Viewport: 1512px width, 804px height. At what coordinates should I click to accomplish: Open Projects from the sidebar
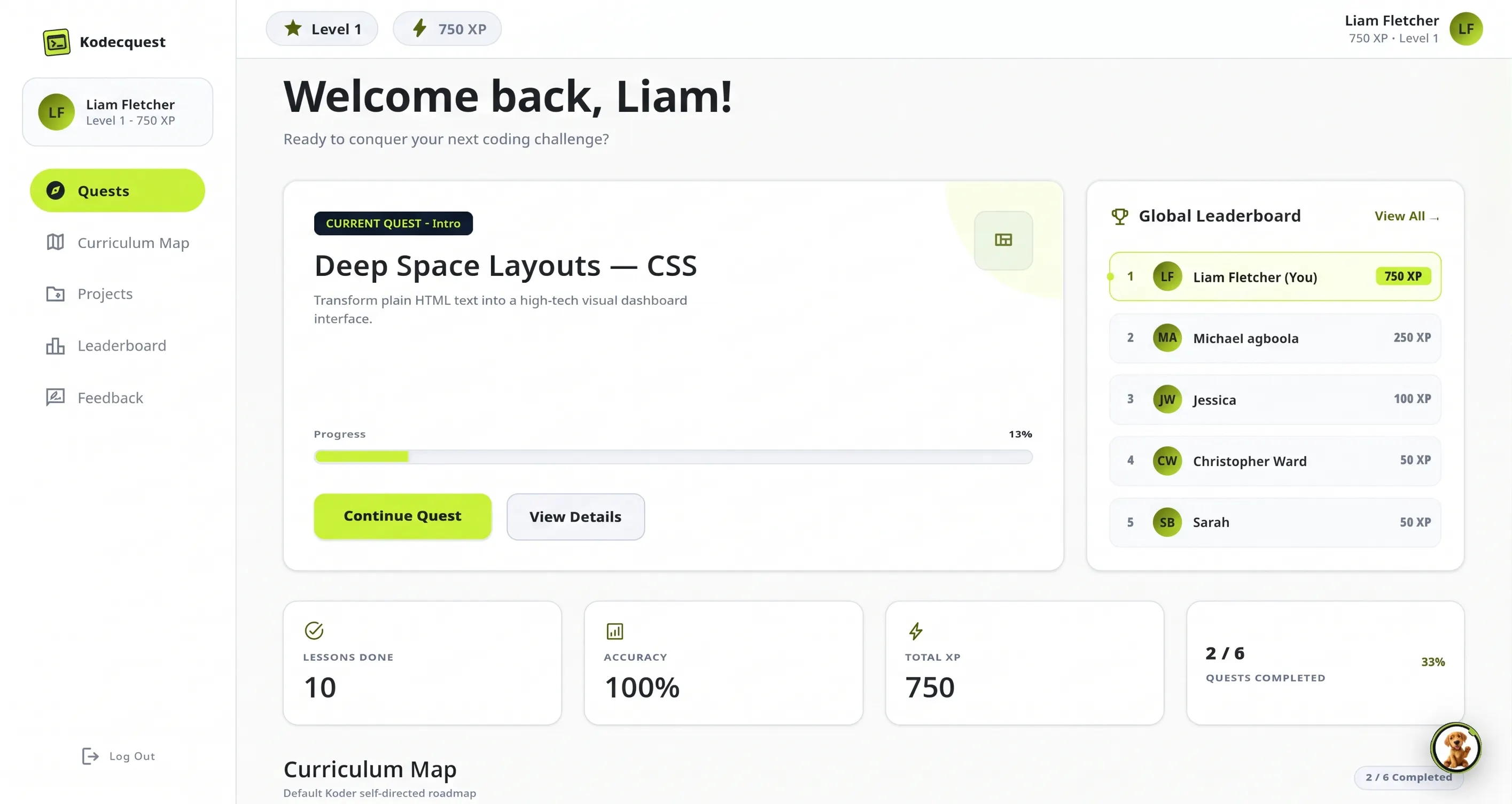pos(118,293)
